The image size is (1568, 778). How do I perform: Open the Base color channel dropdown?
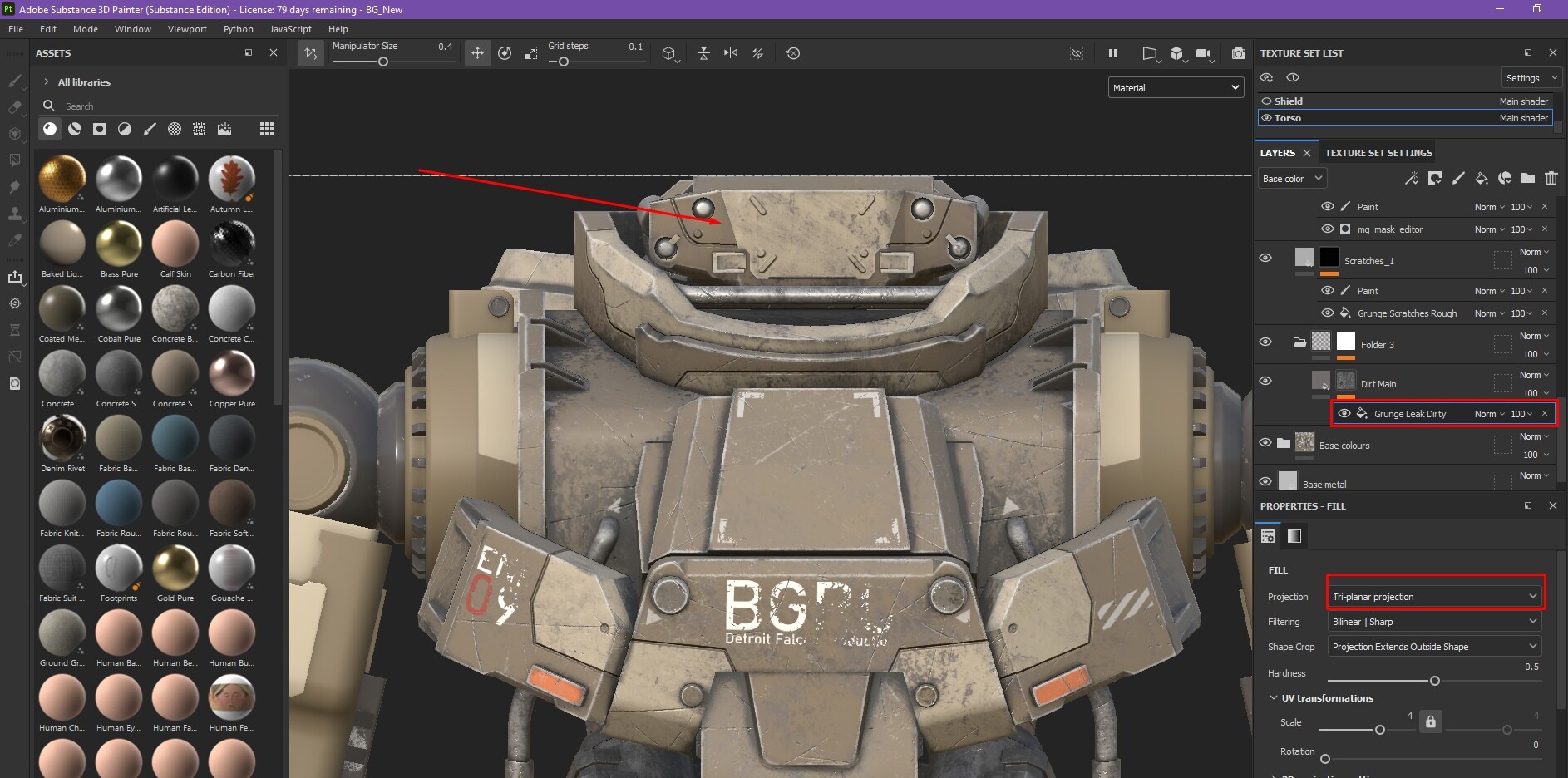coord(1292,179)
